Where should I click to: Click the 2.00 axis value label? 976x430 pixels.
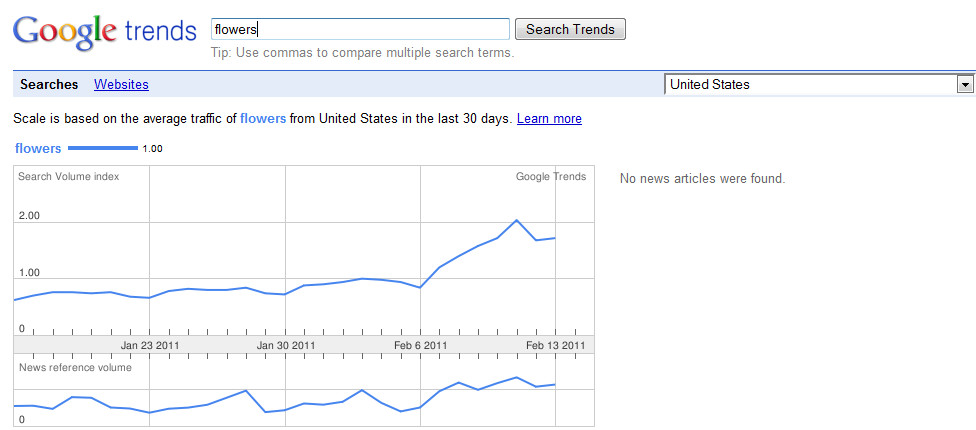pos(29,216)
